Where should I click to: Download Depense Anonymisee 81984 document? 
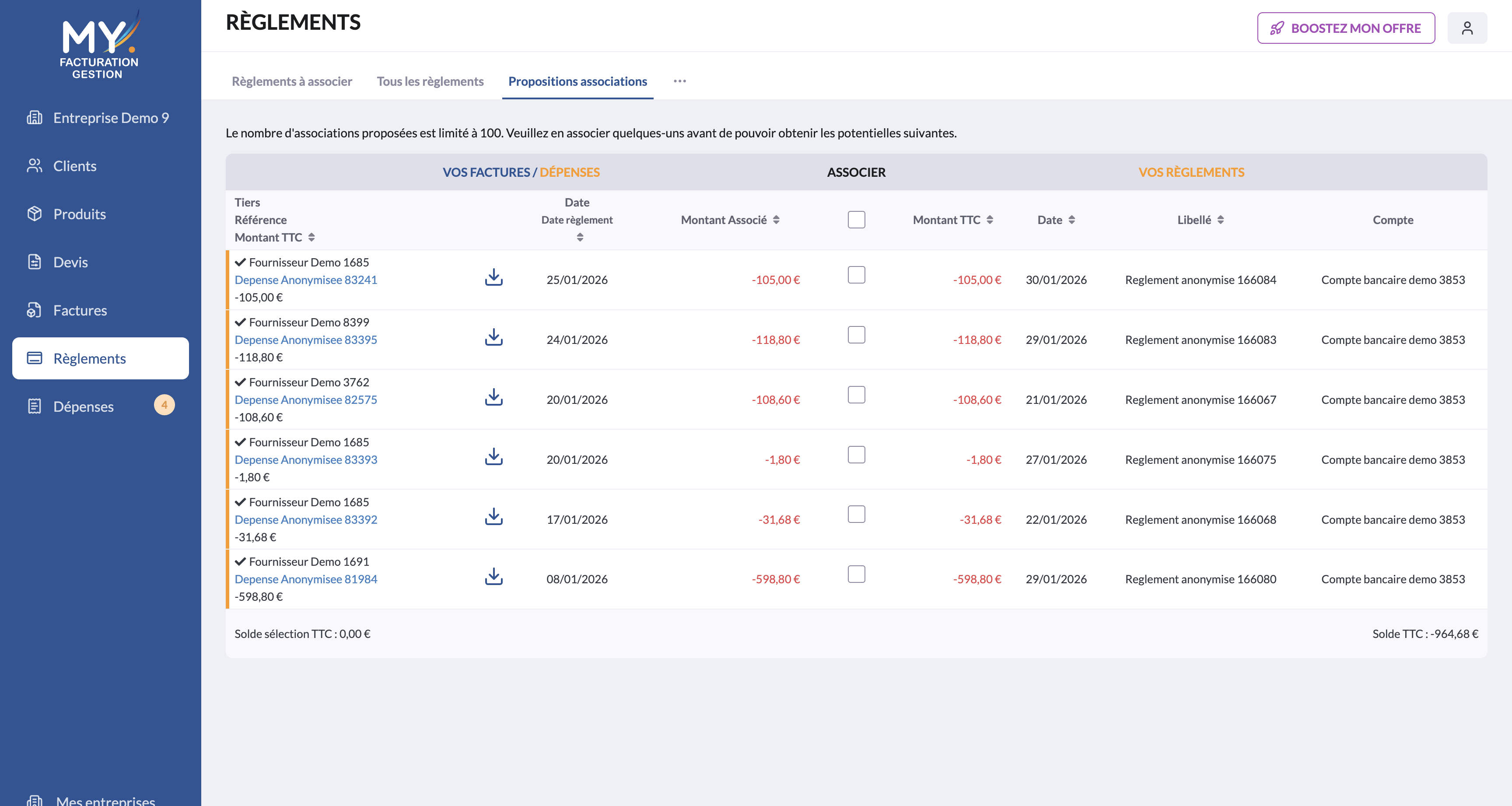[x=493, y=577]
